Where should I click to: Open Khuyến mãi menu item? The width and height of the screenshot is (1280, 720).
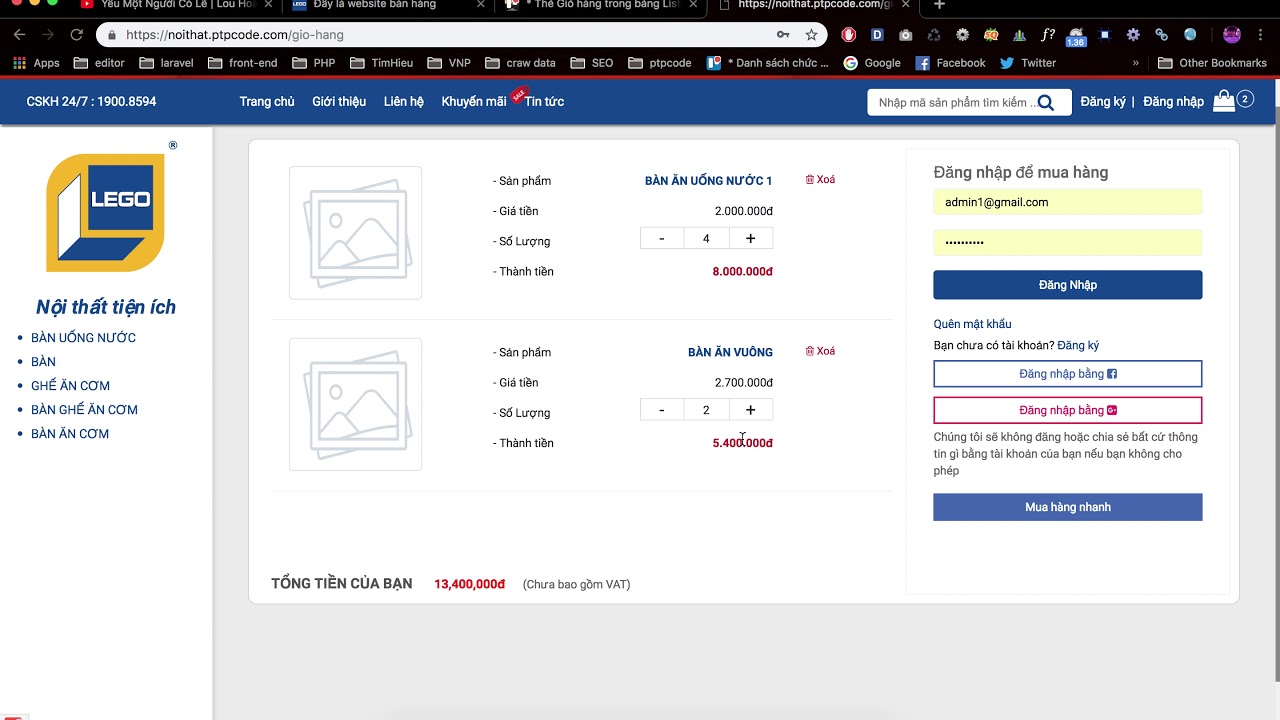[x=474, y=102]
